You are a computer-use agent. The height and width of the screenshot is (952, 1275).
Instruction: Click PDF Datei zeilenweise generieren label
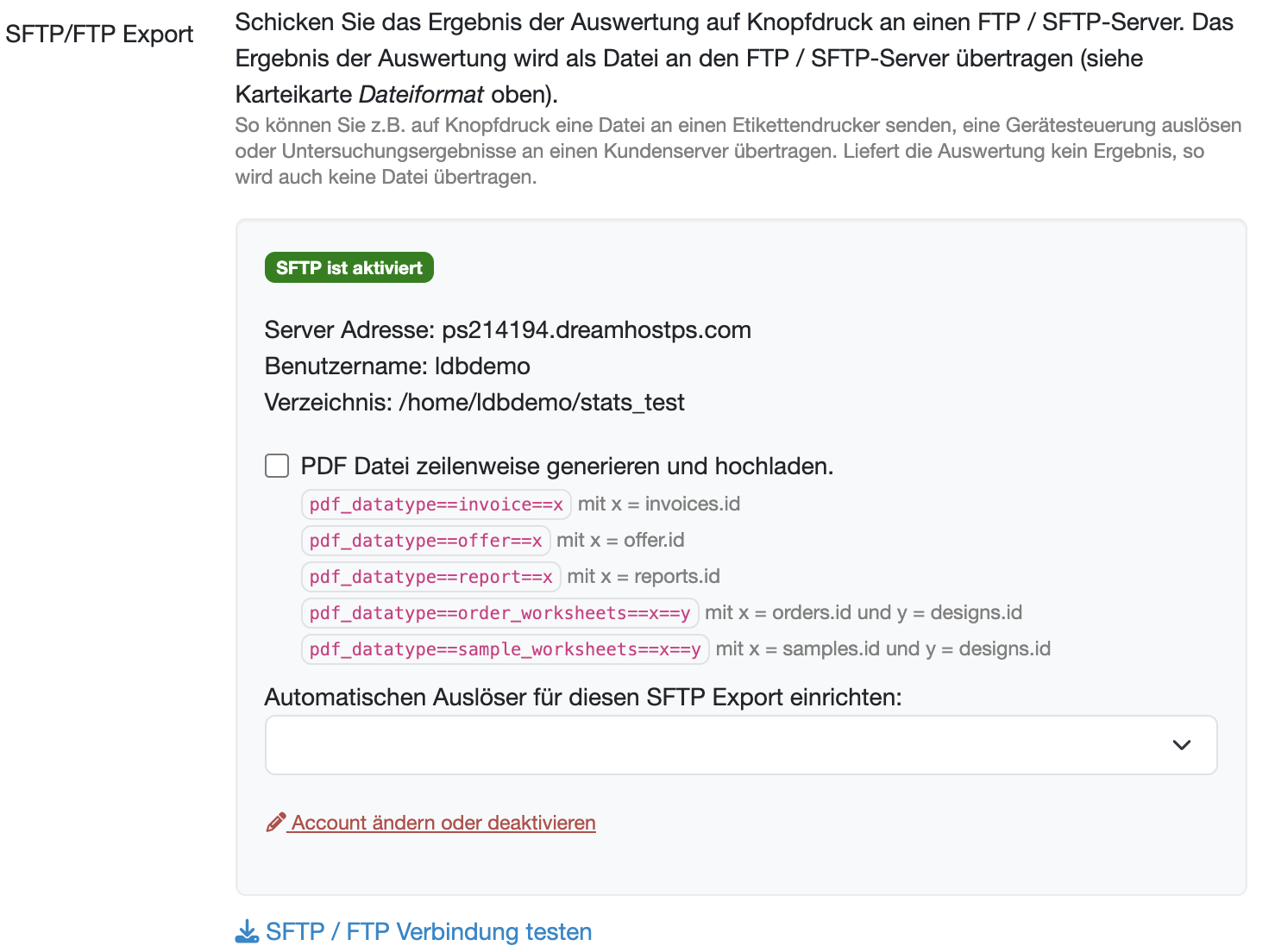567,466
